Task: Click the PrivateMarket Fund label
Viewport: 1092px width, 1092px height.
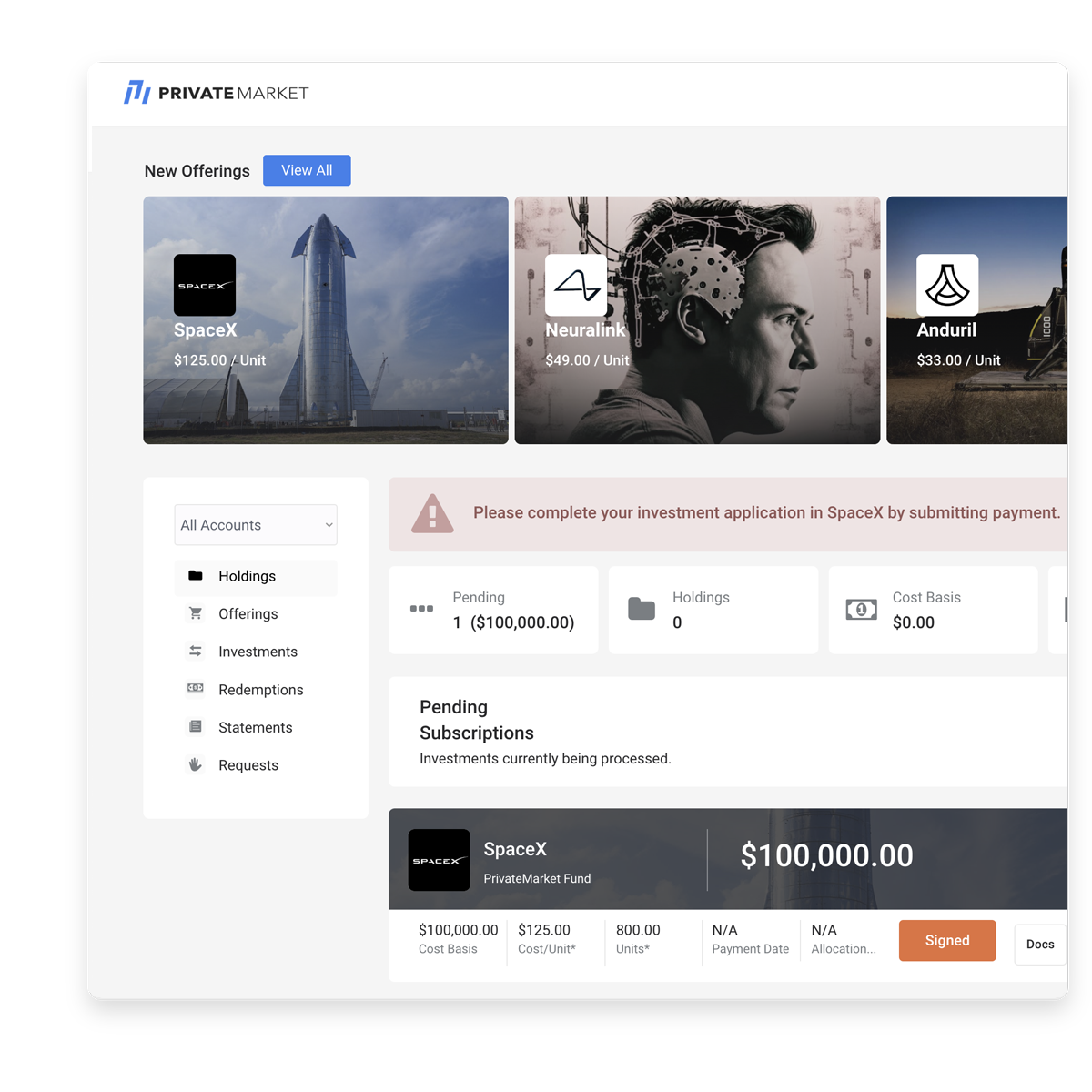Action: tap(537, 878)
